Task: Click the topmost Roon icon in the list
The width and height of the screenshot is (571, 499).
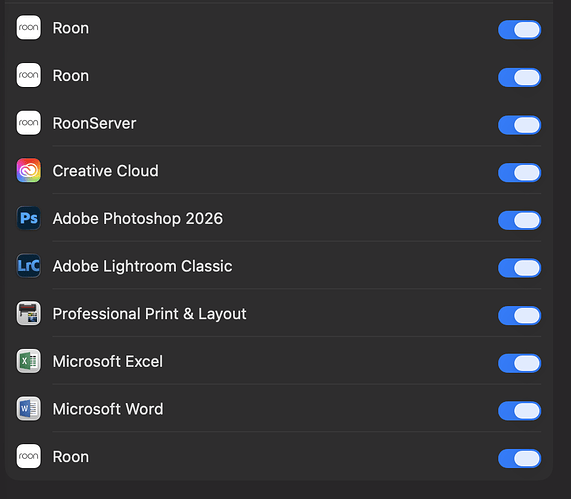Action: point(28,27)
